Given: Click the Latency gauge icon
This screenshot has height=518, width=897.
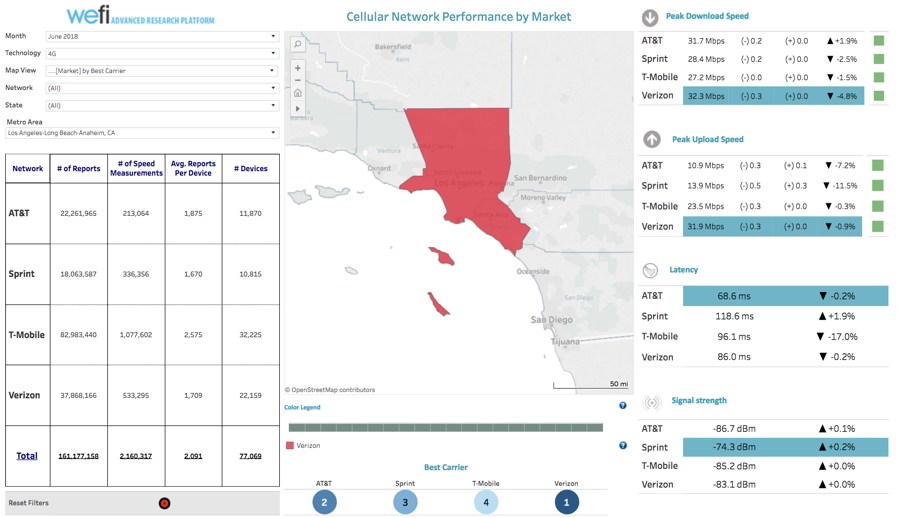Looking at the screenshot, I should (650, 270).
